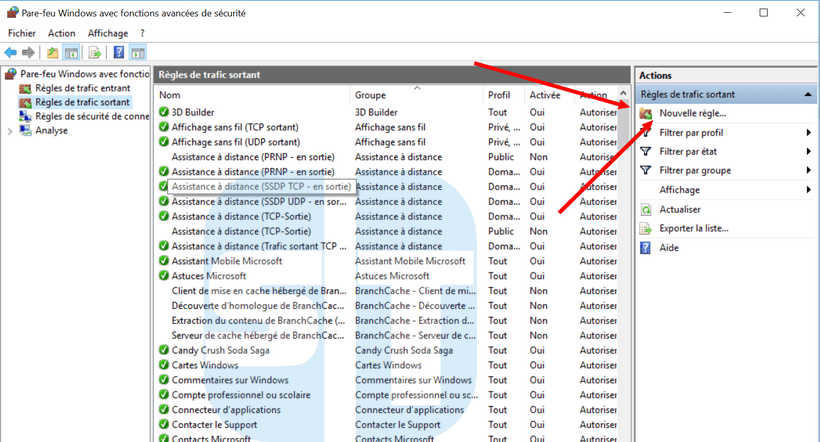Toggle the show/hide Action pane toolbar button
This screenshot has height=442, width=820.
[x=137, y=52]
